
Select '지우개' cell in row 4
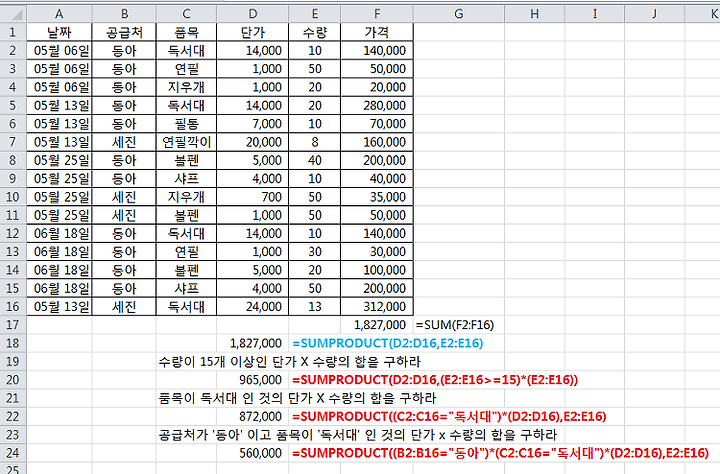(186, 87)
